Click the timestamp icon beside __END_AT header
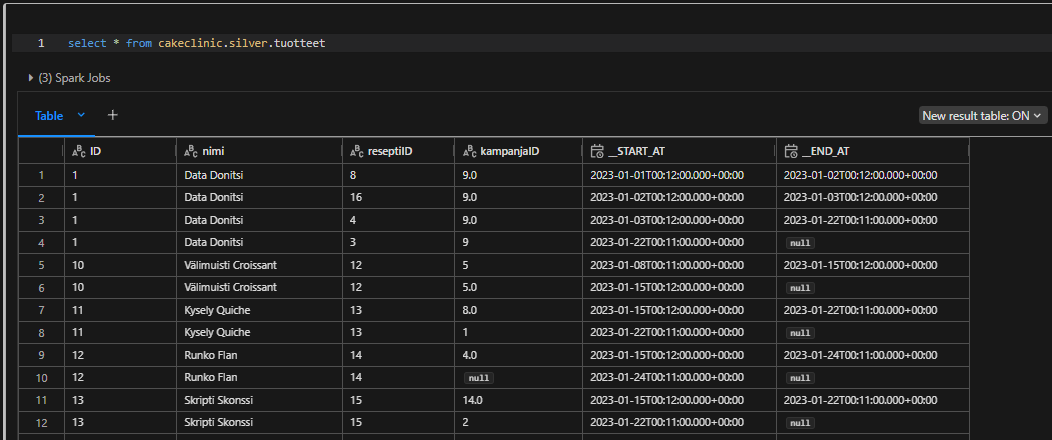1052x440 pixels. pyautogui.click(x=791, y=152)
